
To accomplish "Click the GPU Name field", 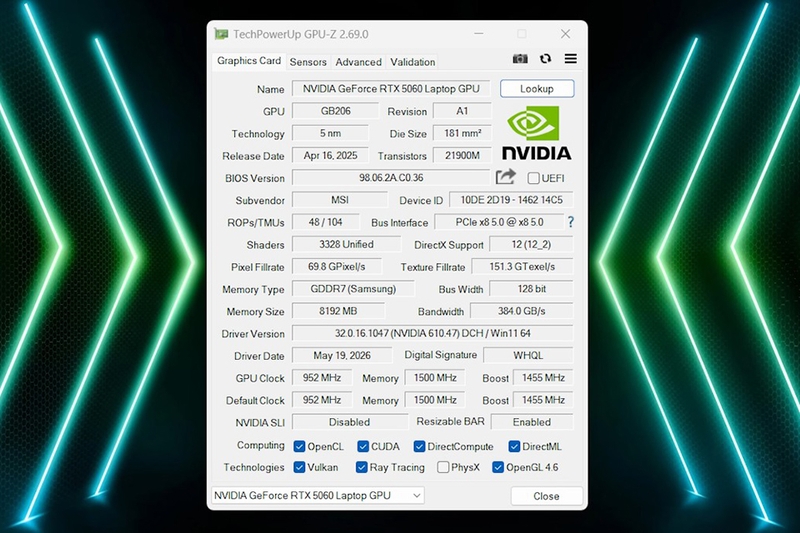I will [391, 89].
